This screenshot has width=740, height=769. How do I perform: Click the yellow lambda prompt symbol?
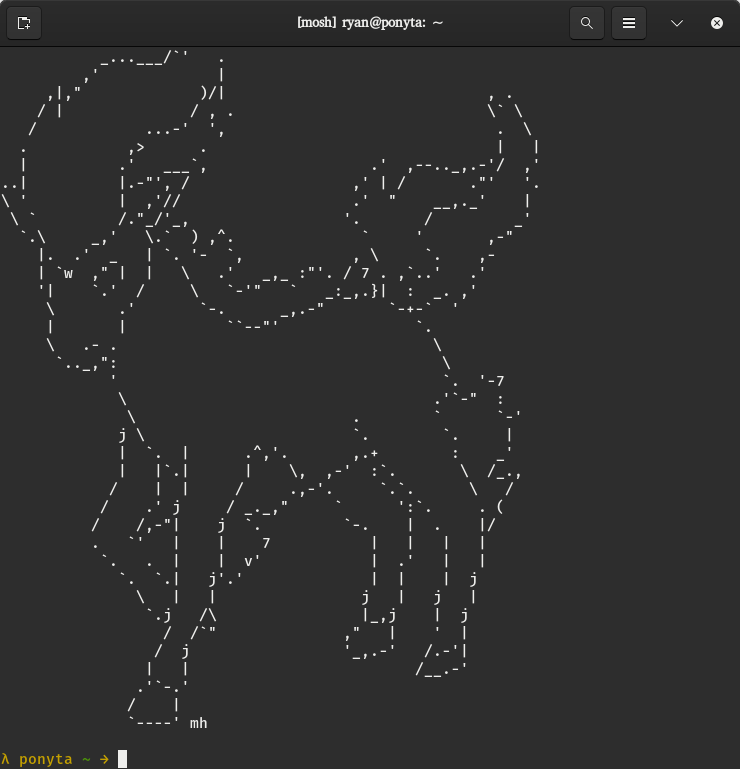pyautogui.click(x=6, y=758)
